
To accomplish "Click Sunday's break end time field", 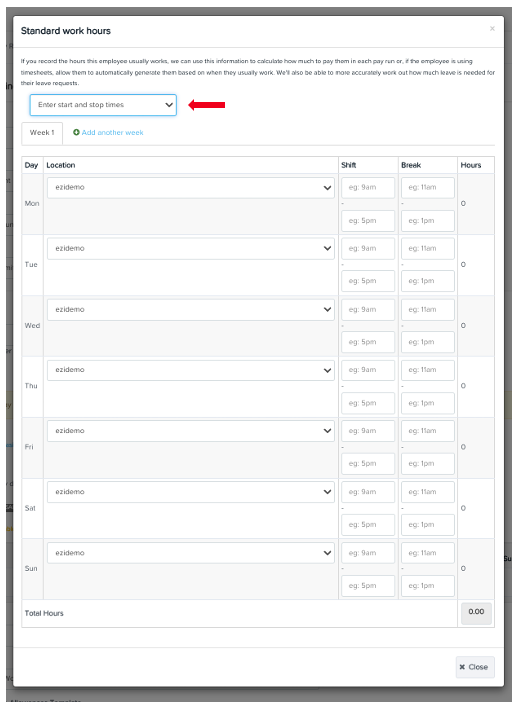I will coord(428,586).
